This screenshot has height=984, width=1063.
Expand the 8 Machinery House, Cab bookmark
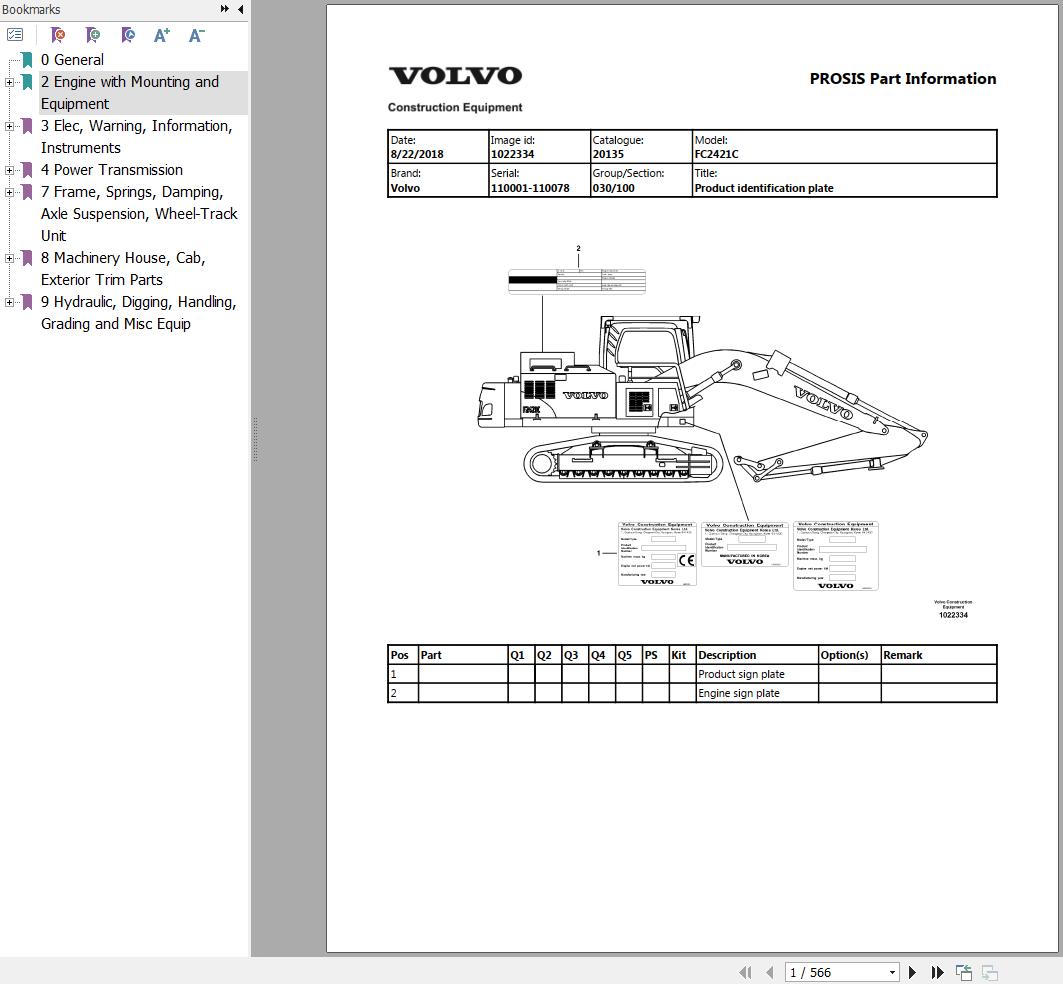9,258
